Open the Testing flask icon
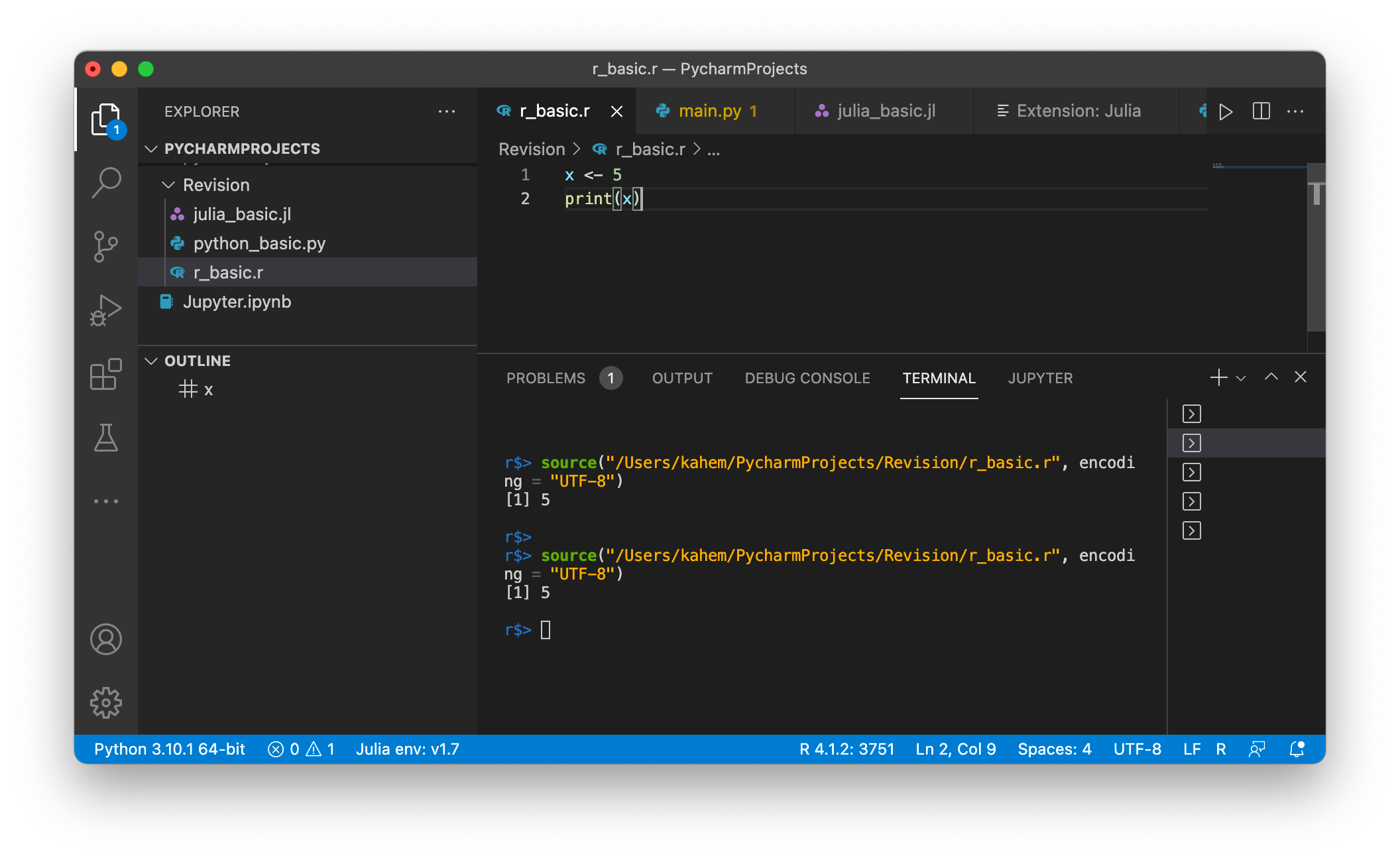 coord(106,438)
